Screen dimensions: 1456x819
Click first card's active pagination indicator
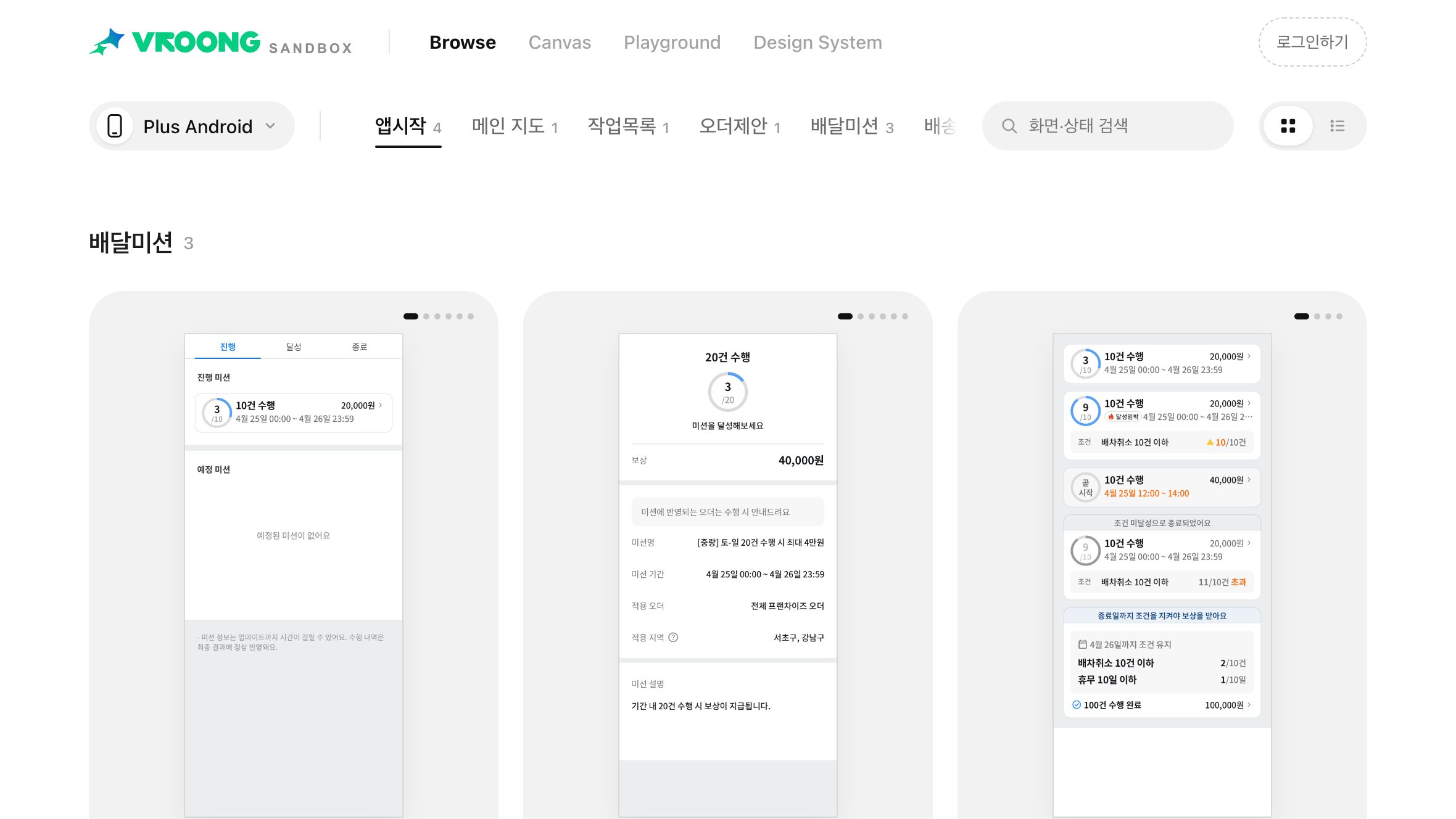click(411, 316)
